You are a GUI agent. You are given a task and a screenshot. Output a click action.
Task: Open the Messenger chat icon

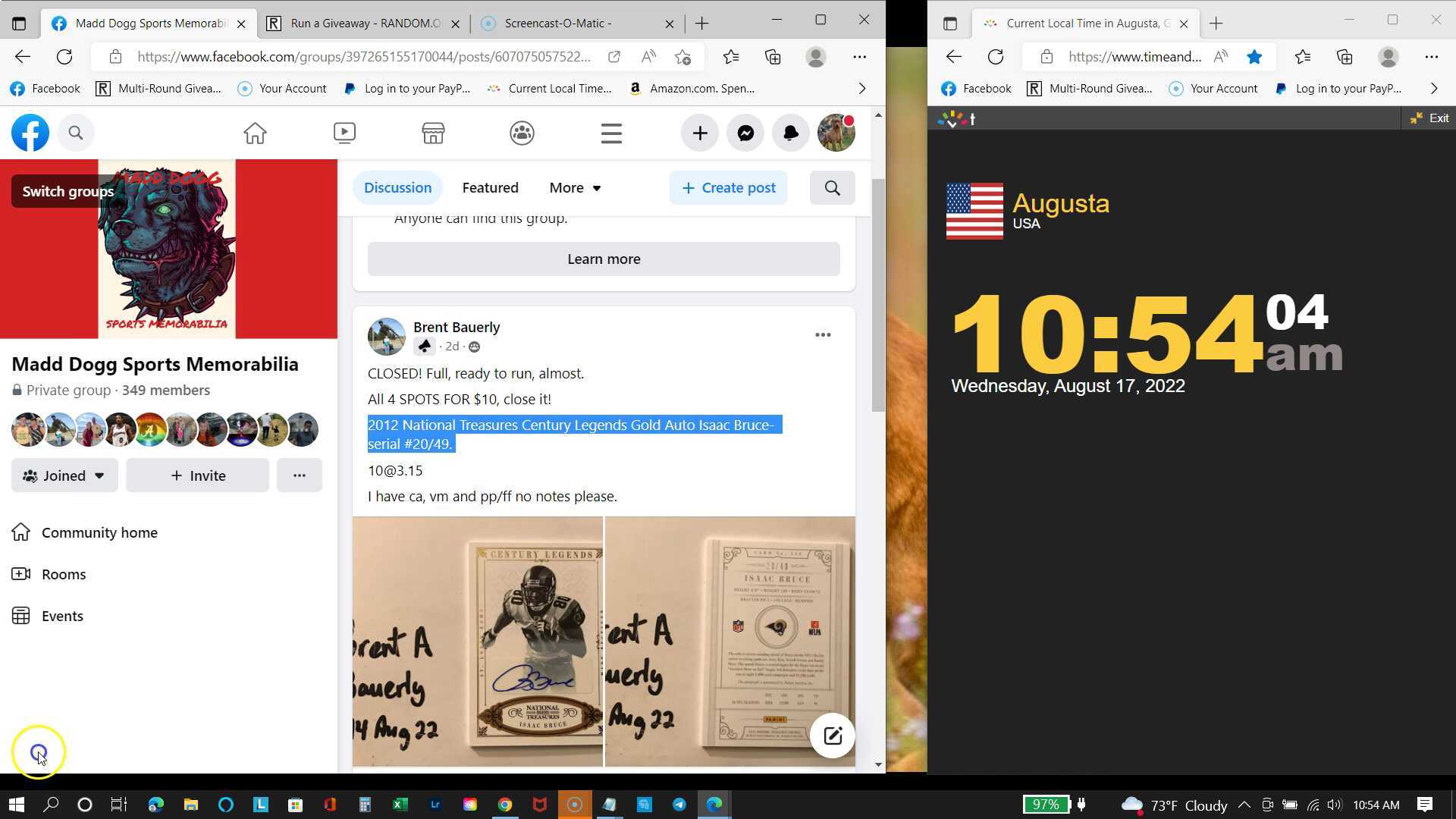coord(745,133)
